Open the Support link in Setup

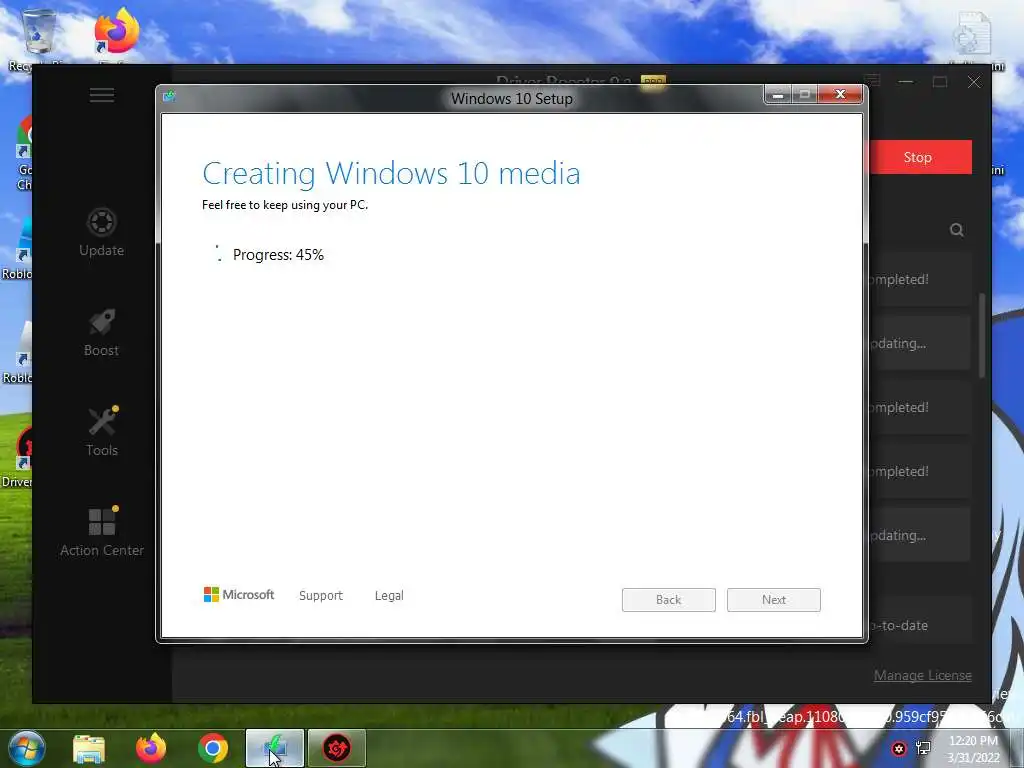tap(321, 596)
